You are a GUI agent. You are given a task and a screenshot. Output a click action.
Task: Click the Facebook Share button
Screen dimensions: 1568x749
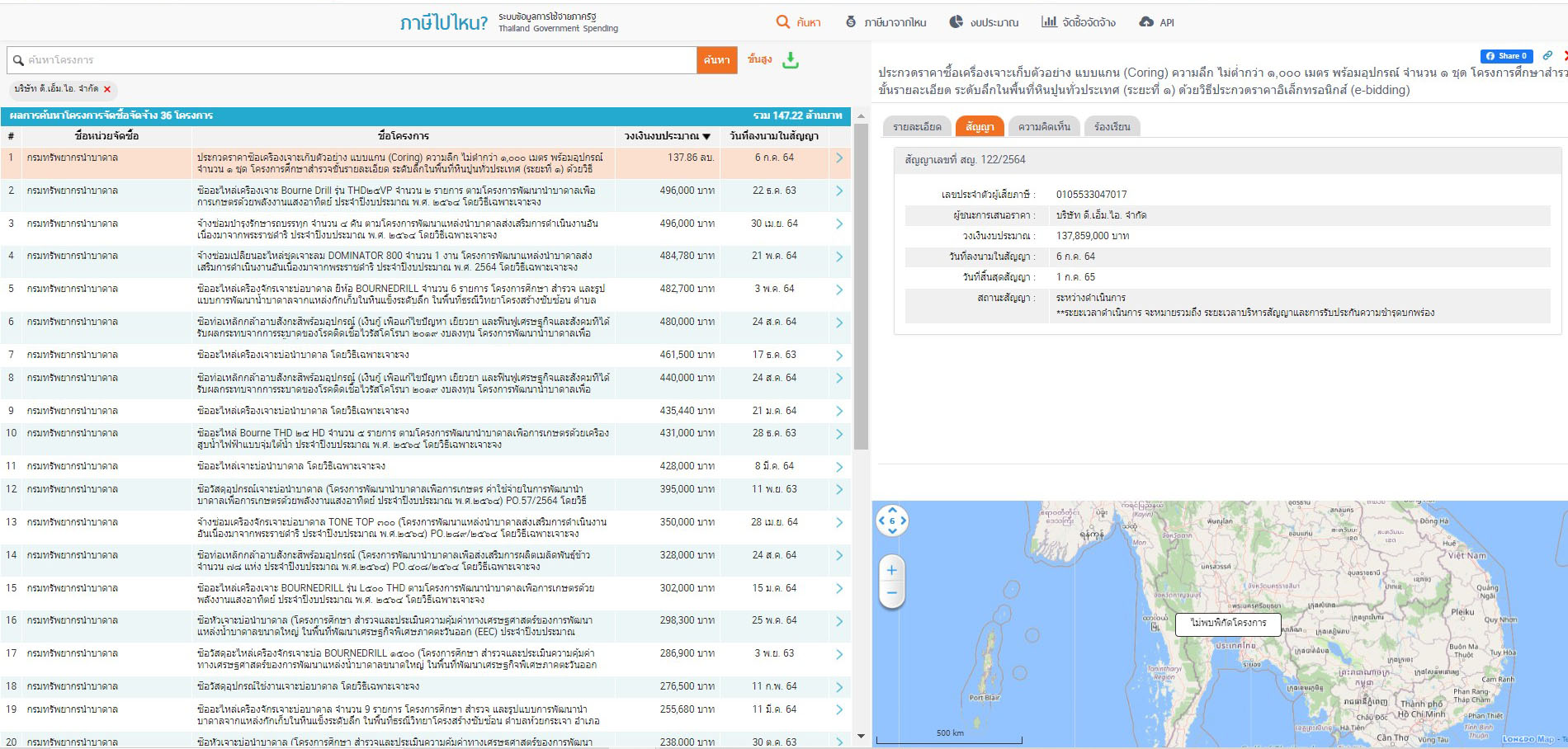coord(1506,56)
